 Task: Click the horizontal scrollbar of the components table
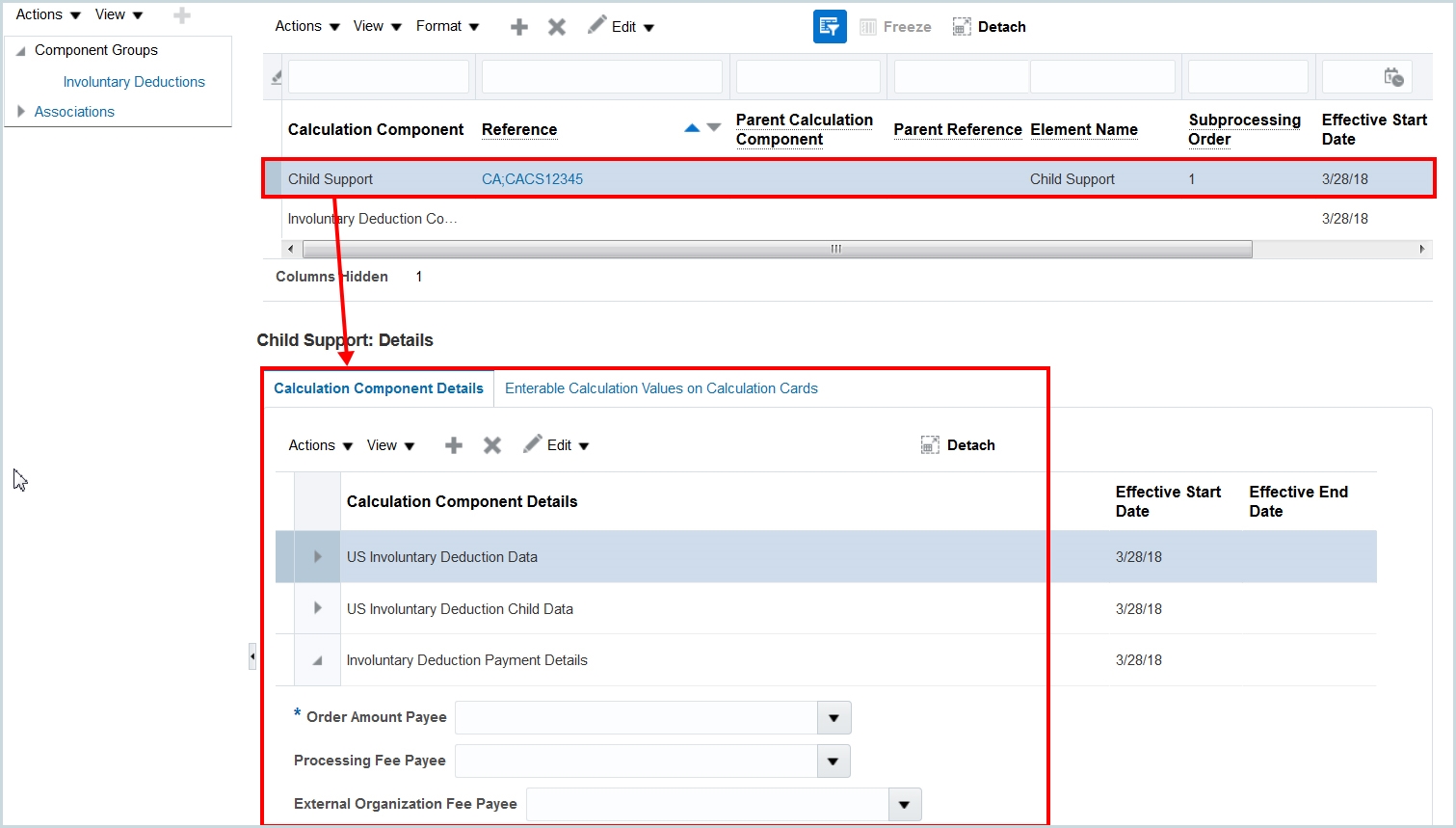pos(777,249)
